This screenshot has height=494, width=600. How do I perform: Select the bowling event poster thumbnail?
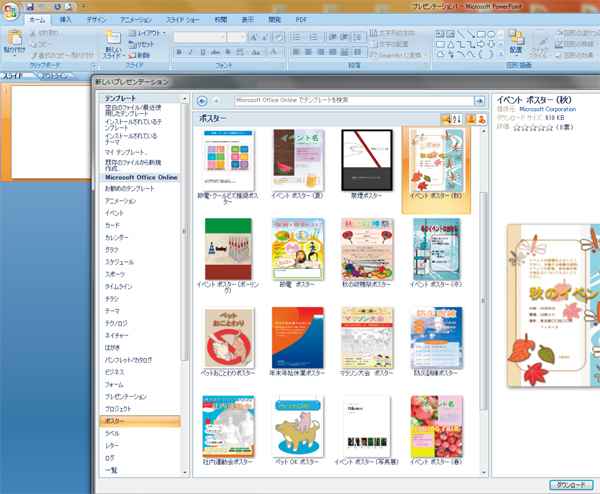228,249
